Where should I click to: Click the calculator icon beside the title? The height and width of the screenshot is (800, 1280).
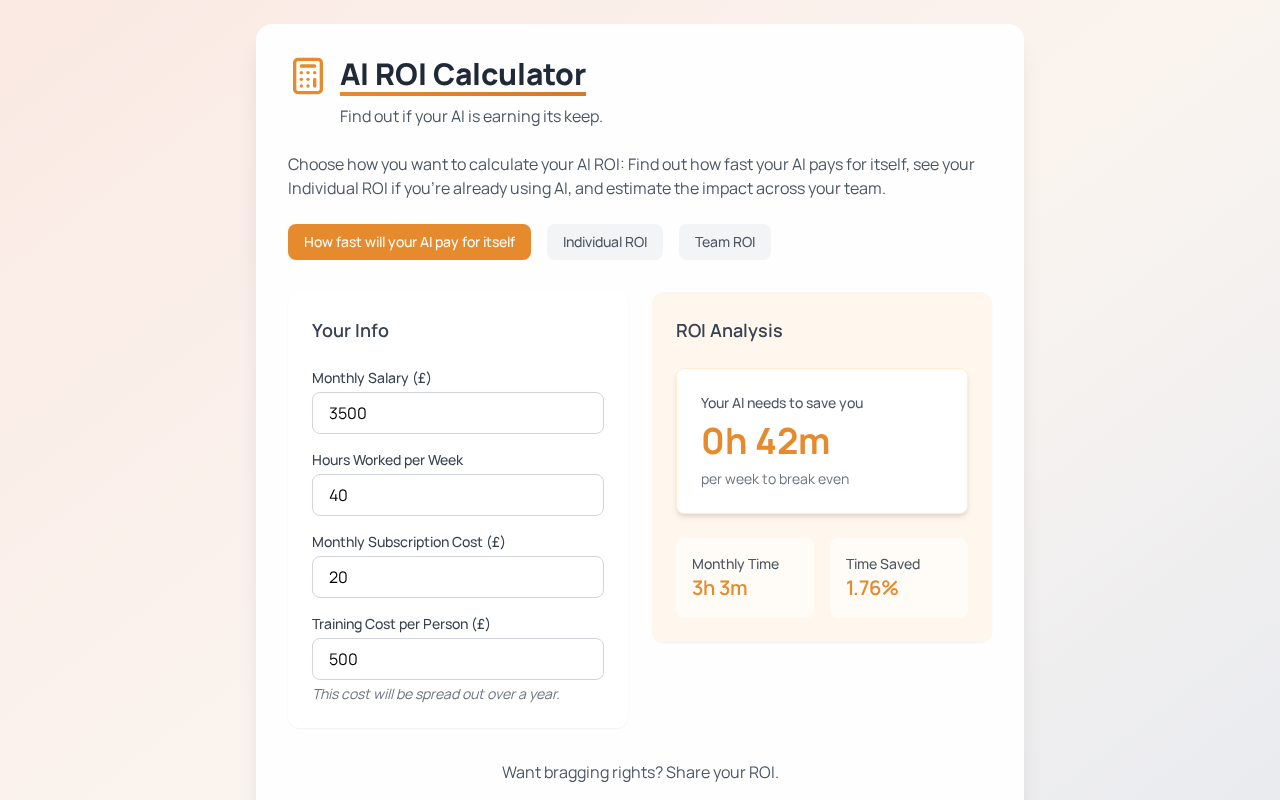pos(308,76)
